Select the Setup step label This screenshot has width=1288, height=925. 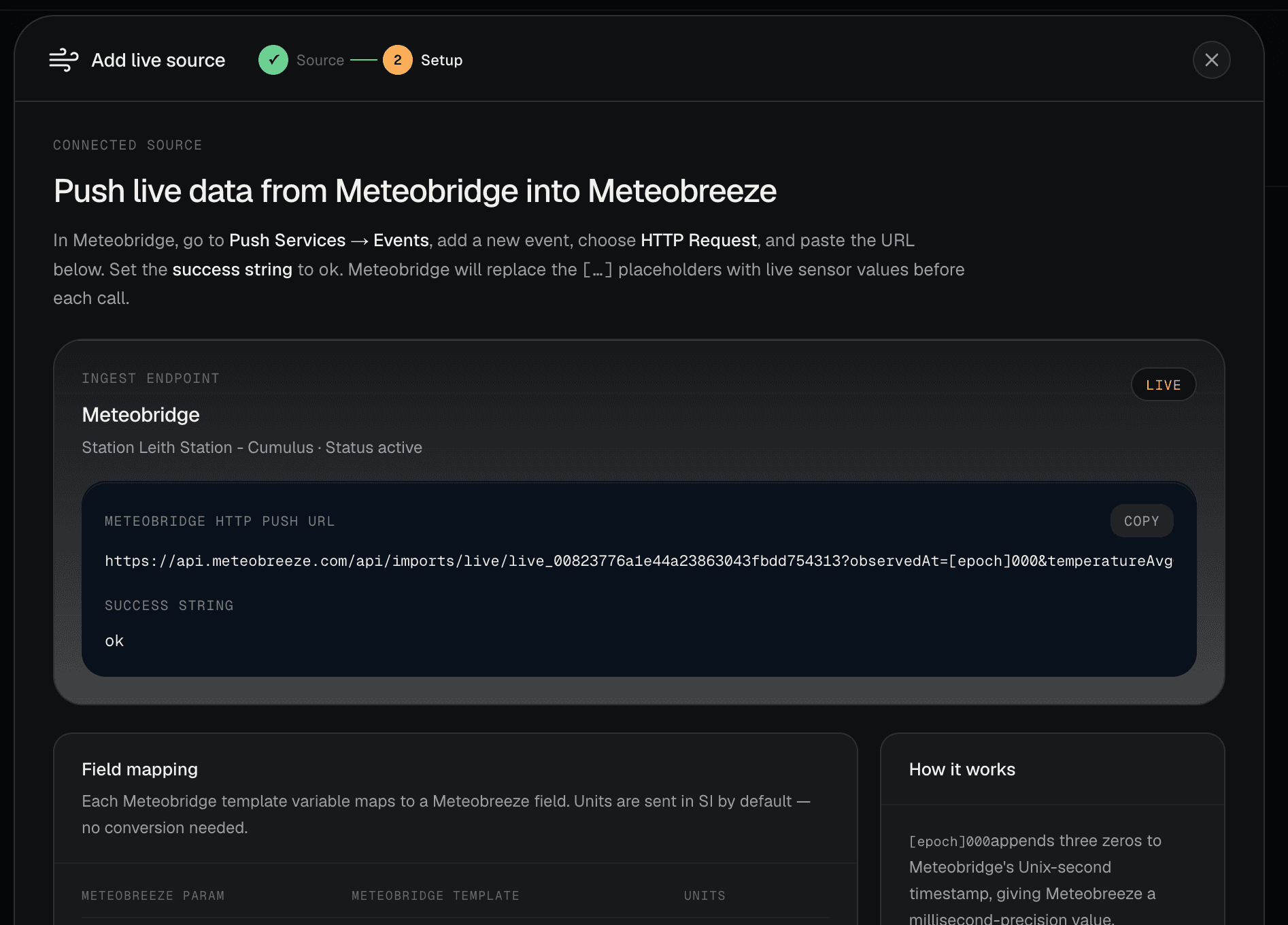442,60
